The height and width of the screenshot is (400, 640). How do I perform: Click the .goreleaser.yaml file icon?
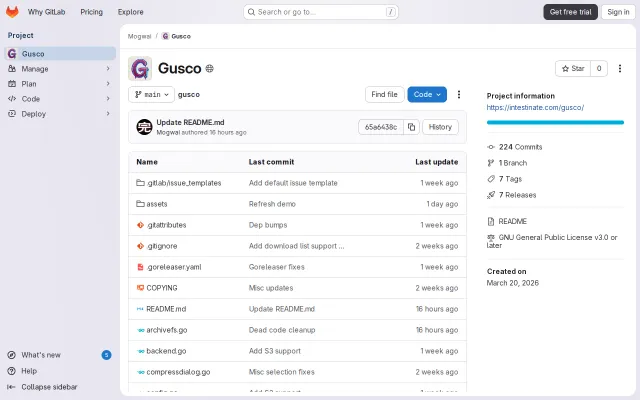click(x=140, y=267)
